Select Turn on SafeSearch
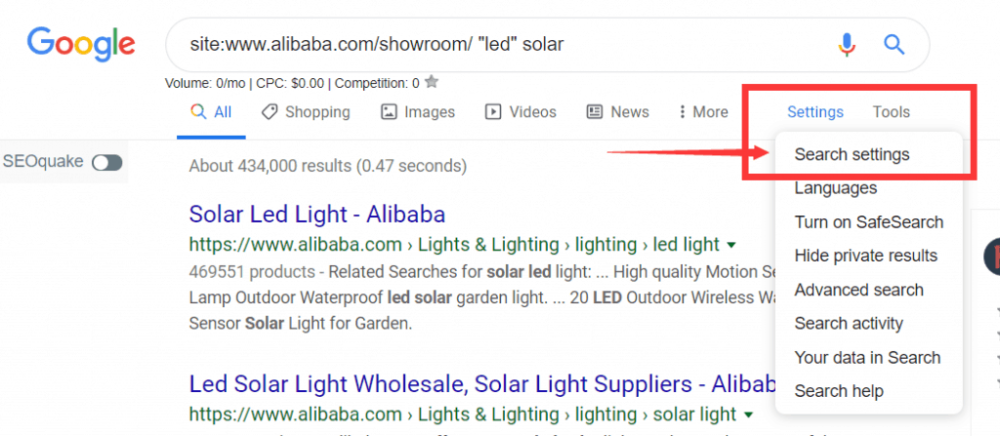 [868, 222]
